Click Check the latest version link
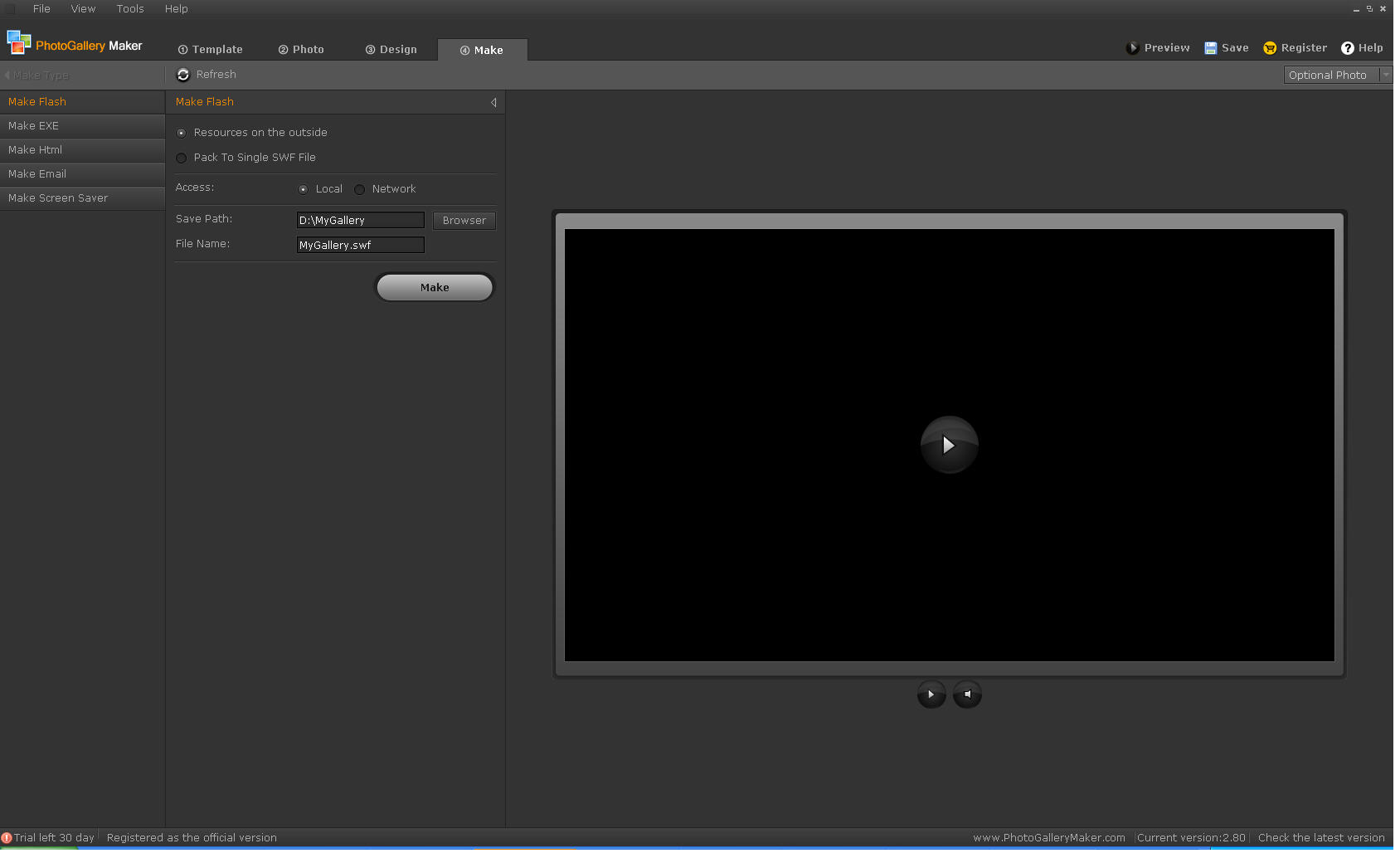Image resolution: width=1400 pixels, height=853 pixels. (1321, 838)
